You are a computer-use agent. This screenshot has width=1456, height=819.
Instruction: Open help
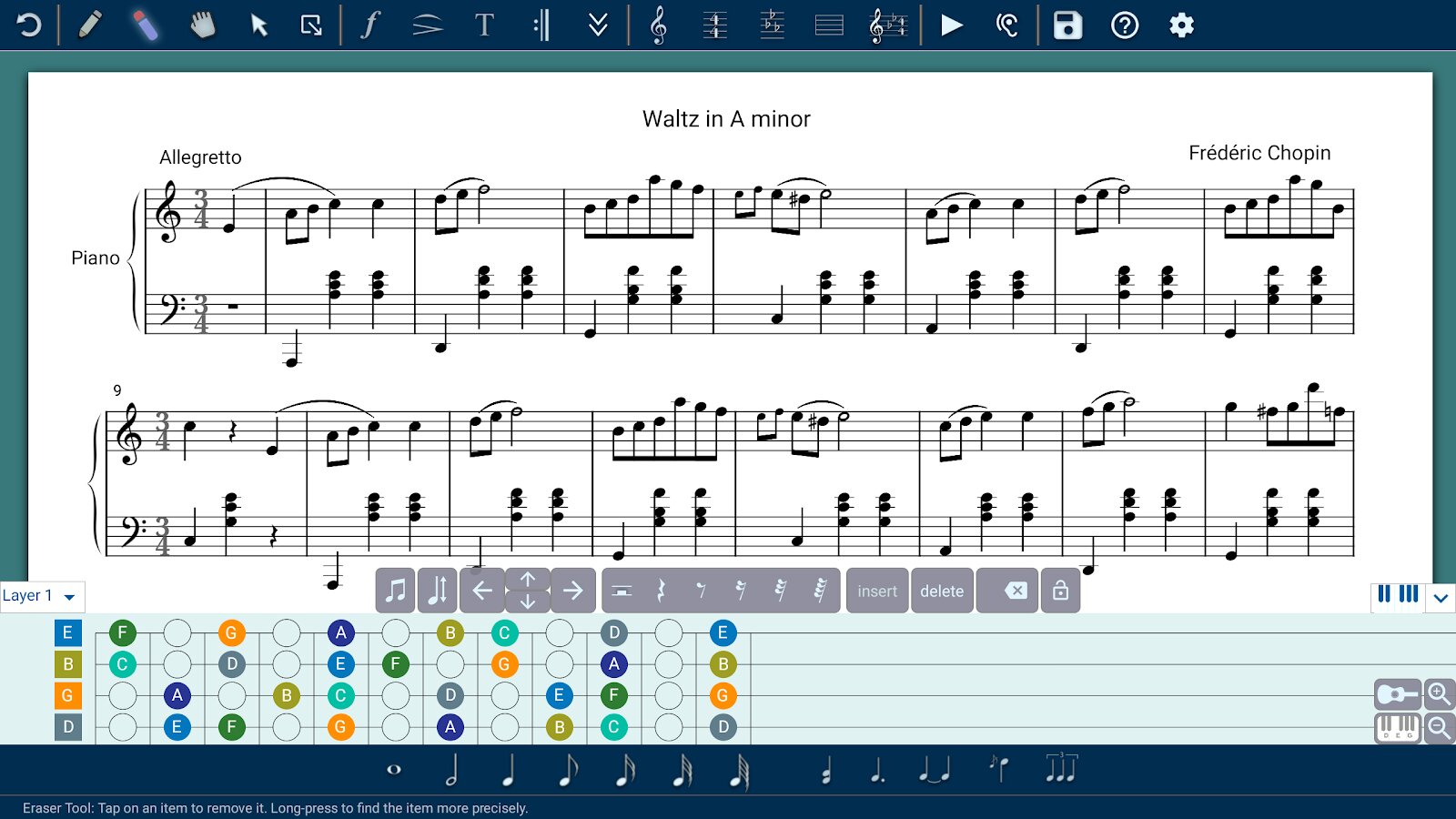1125,25
